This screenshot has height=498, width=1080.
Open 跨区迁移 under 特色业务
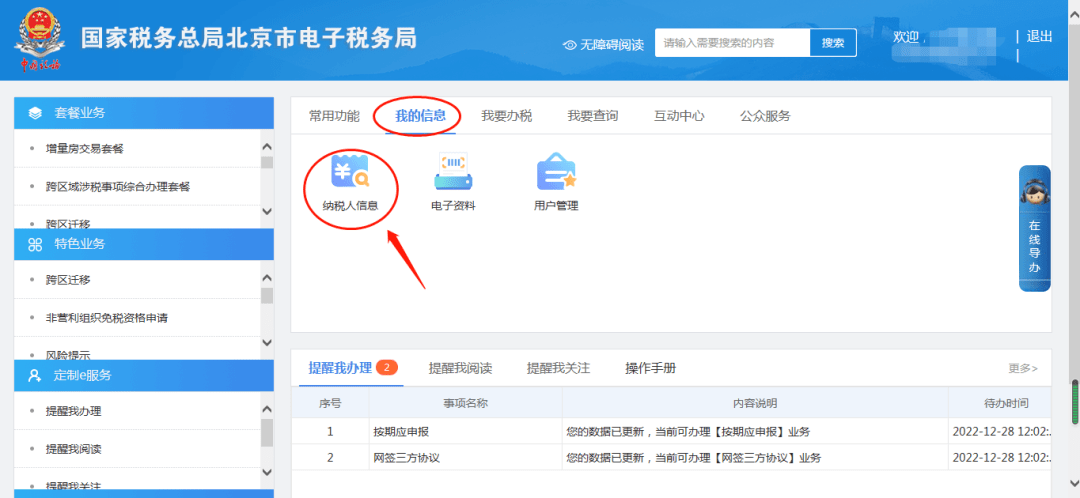[68, 280]
